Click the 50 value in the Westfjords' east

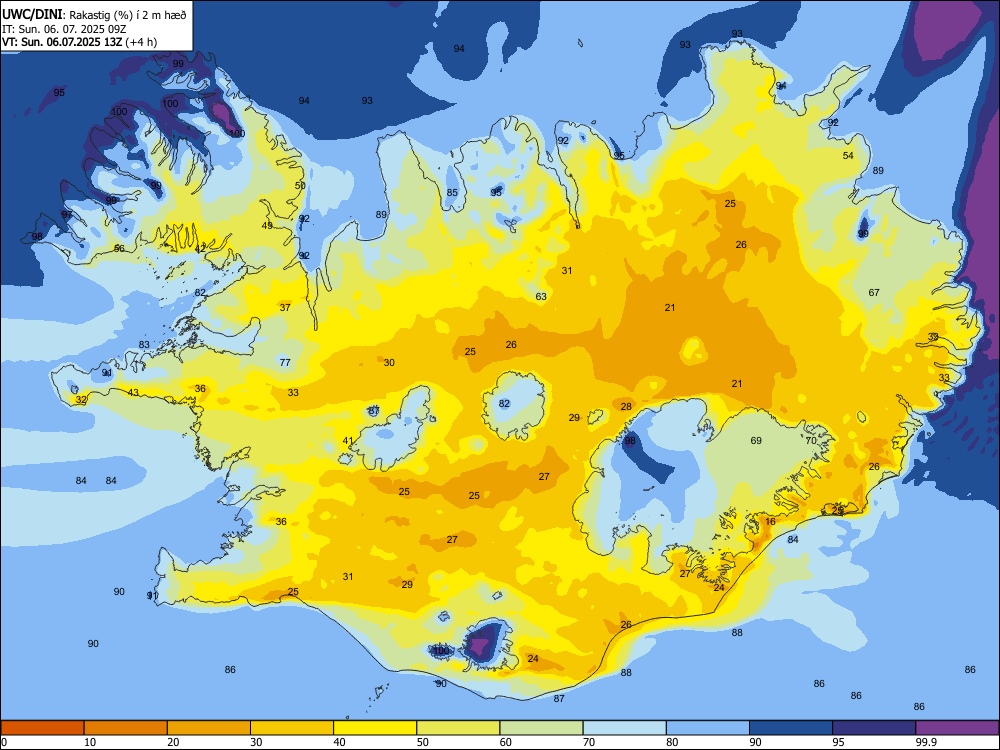[300, 186]
